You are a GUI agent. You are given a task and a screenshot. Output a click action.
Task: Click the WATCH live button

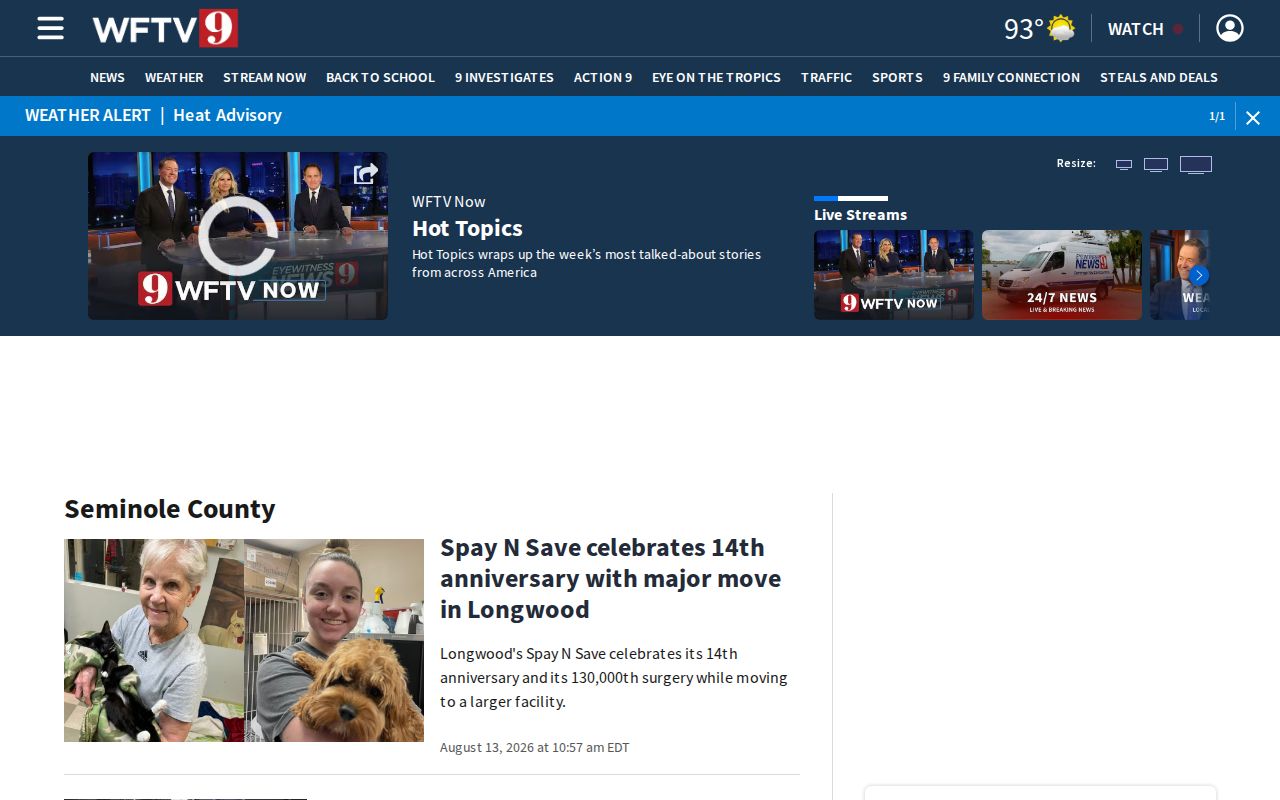1145,29
